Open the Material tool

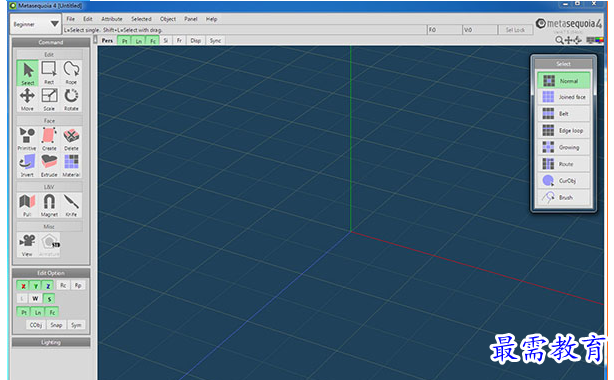coord(71,165)
